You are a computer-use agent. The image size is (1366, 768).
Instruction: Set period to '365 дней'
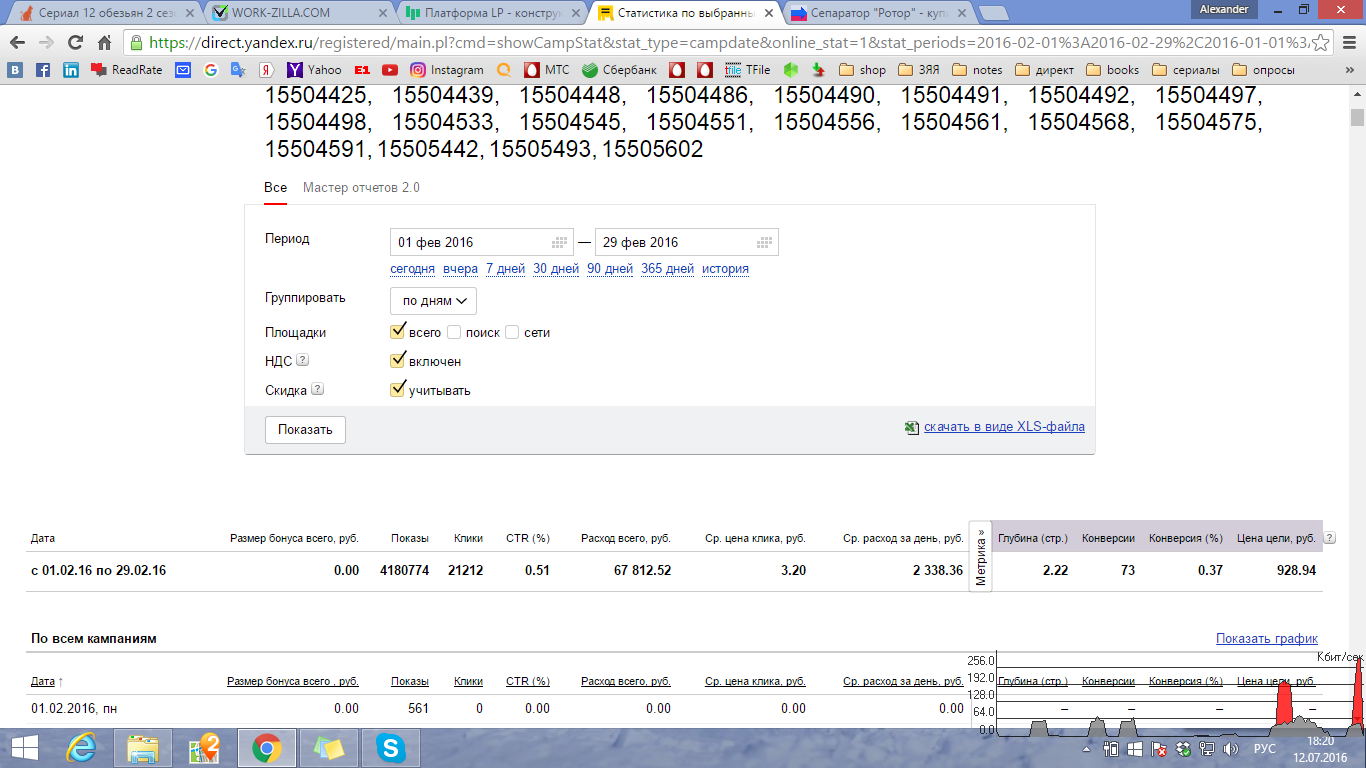[667, 269]
